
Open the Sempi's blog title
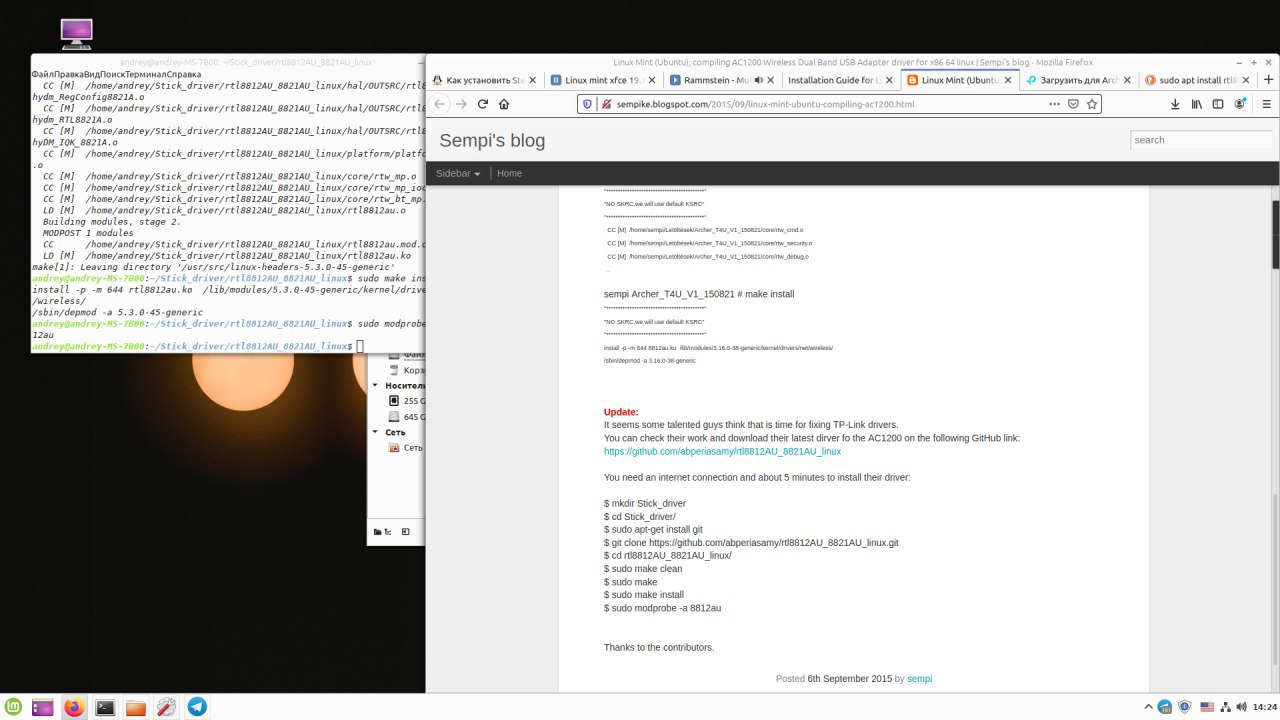pyautogui.click(x=492, y=140)
